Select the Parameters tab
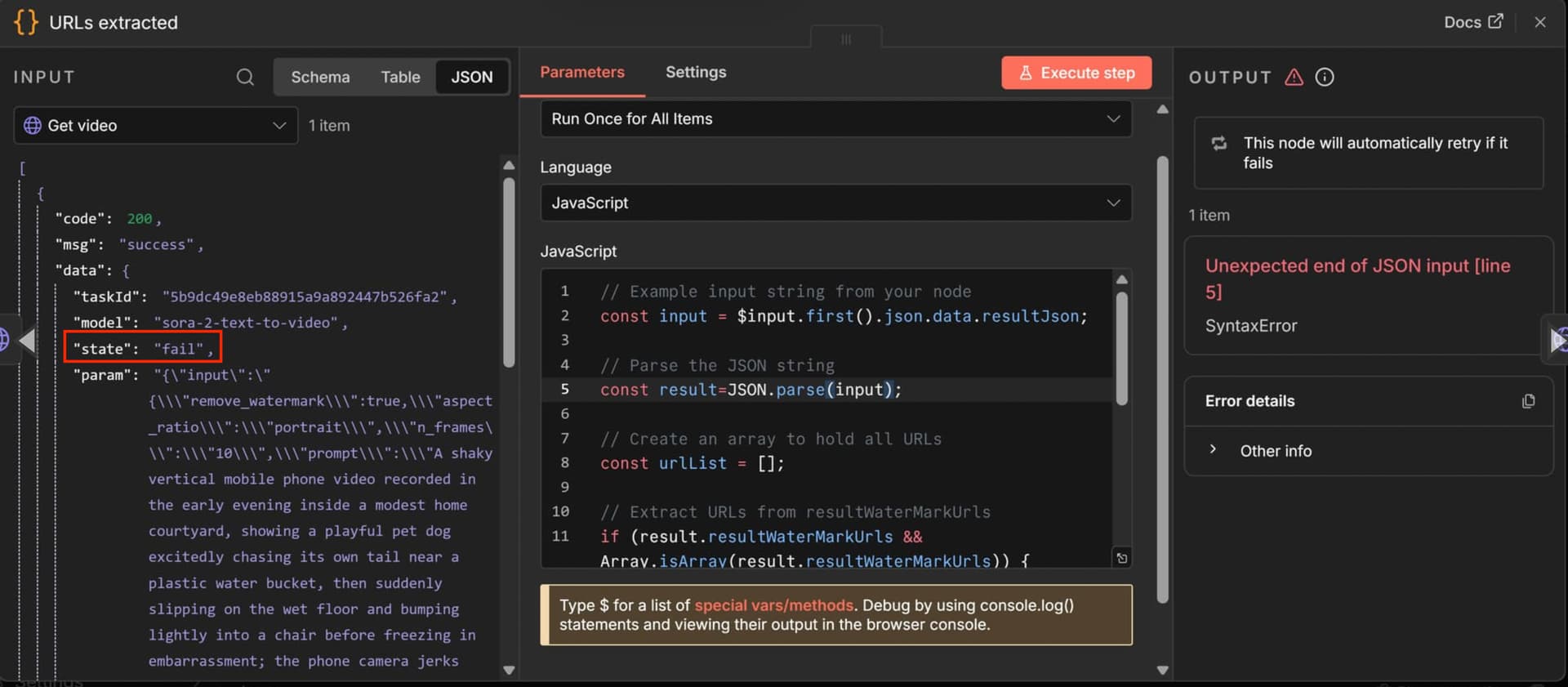Viewport: 1568px width, 687px height. tap(581, 73)
